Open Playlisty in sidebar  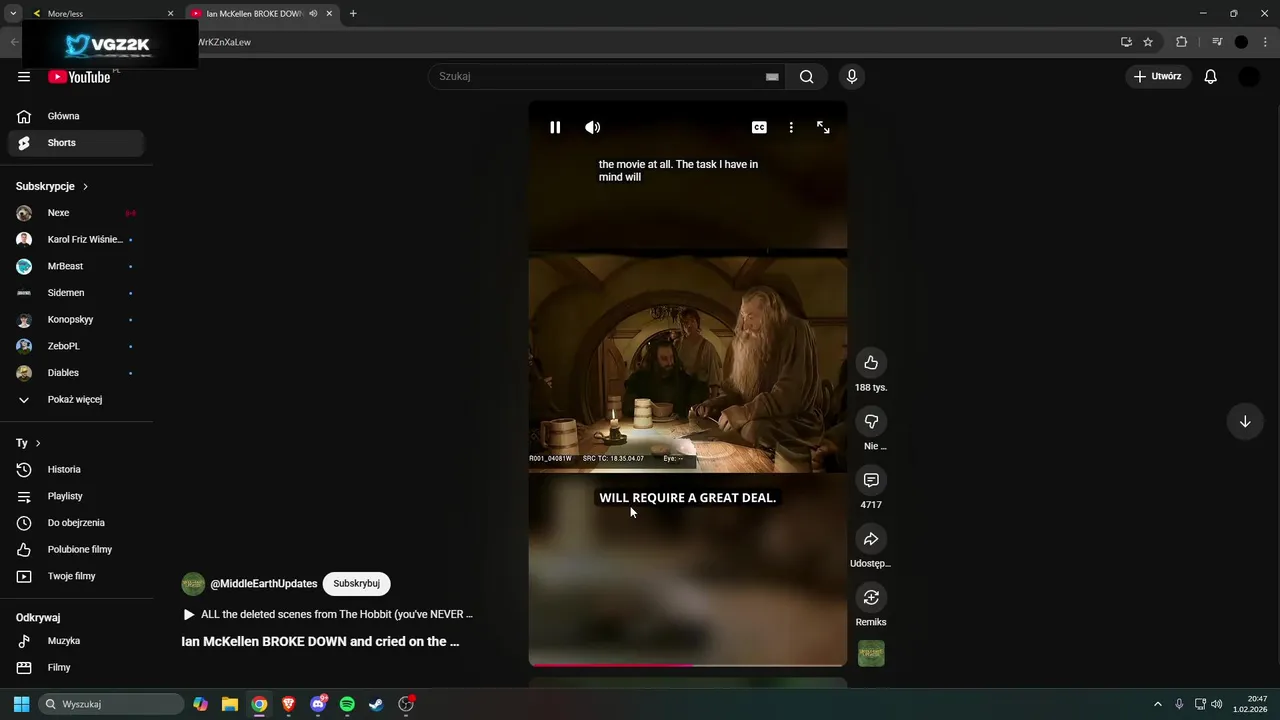[76, 496]
